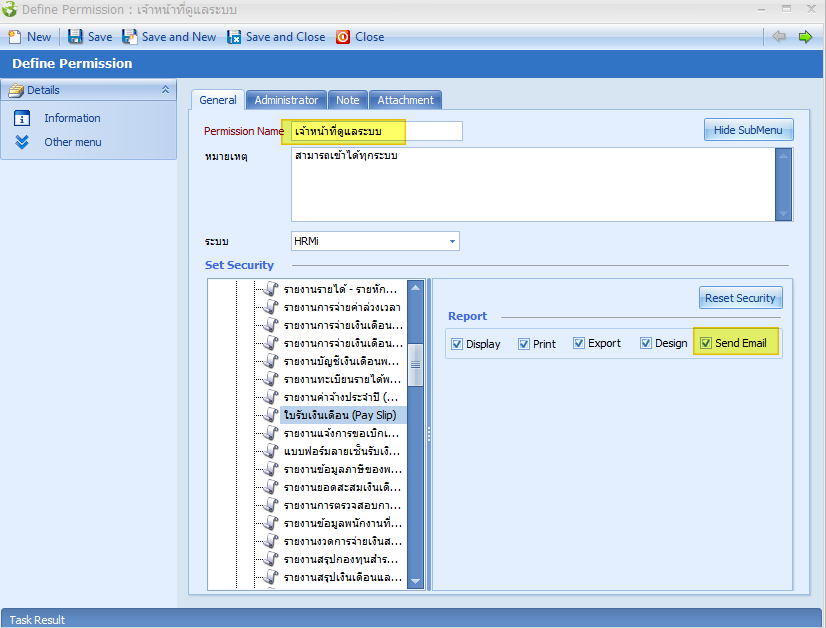The width and height of the screenshot is (826, 628).
Task: Uncheck the Display report checkbox
Action: pyautogui.click(x=458, y=344)
